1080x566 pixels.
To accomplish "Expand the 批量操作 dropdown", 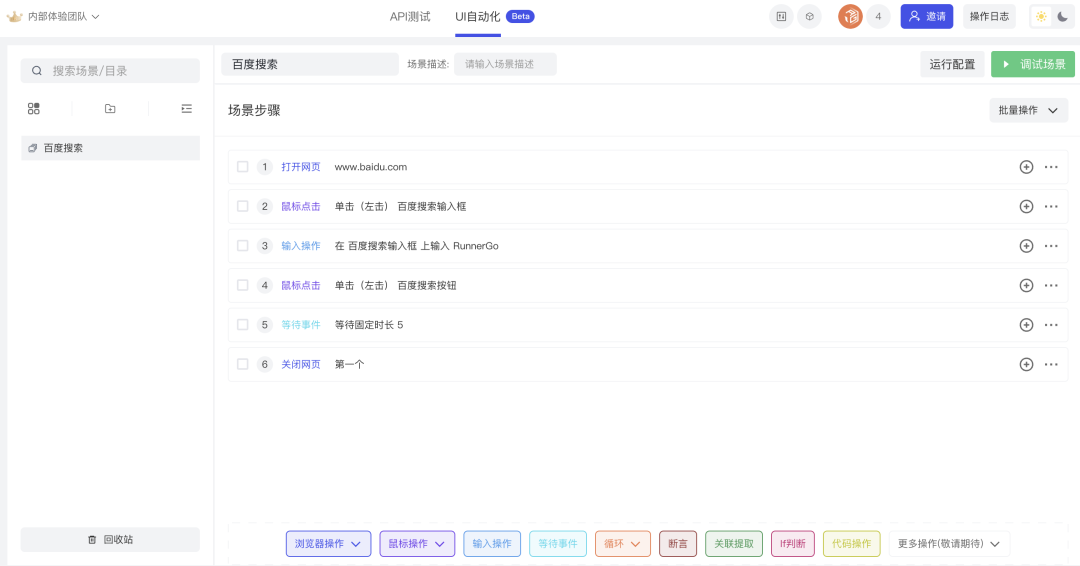I will [1028, 110].
